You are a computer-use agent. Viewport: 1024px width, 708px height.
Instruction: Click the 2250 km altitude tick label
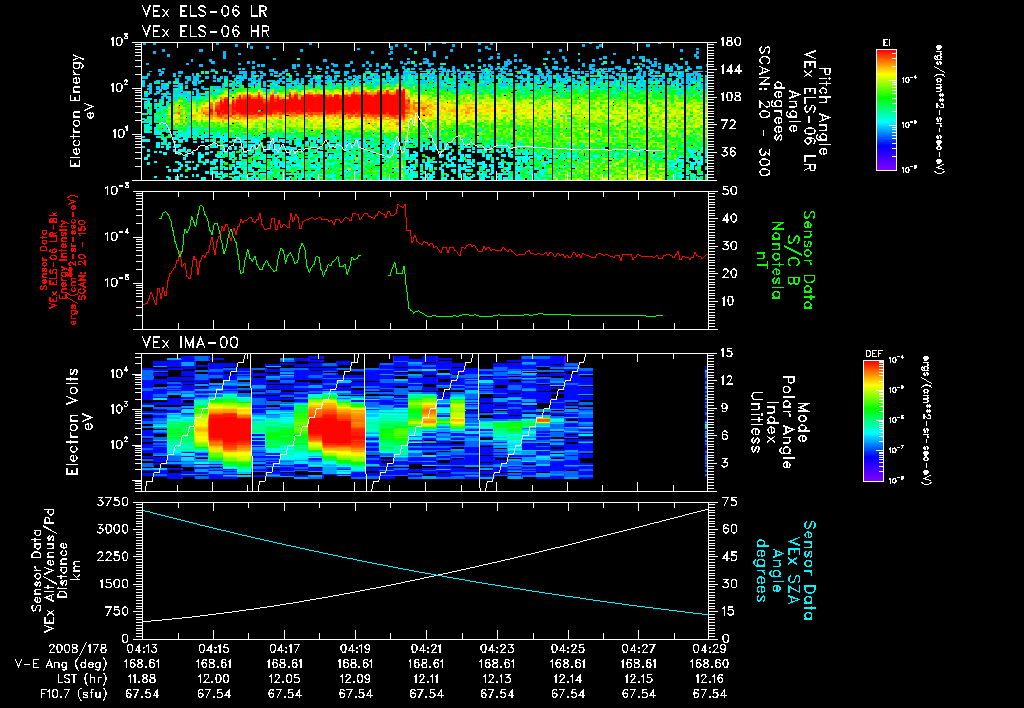click(113, 556)
